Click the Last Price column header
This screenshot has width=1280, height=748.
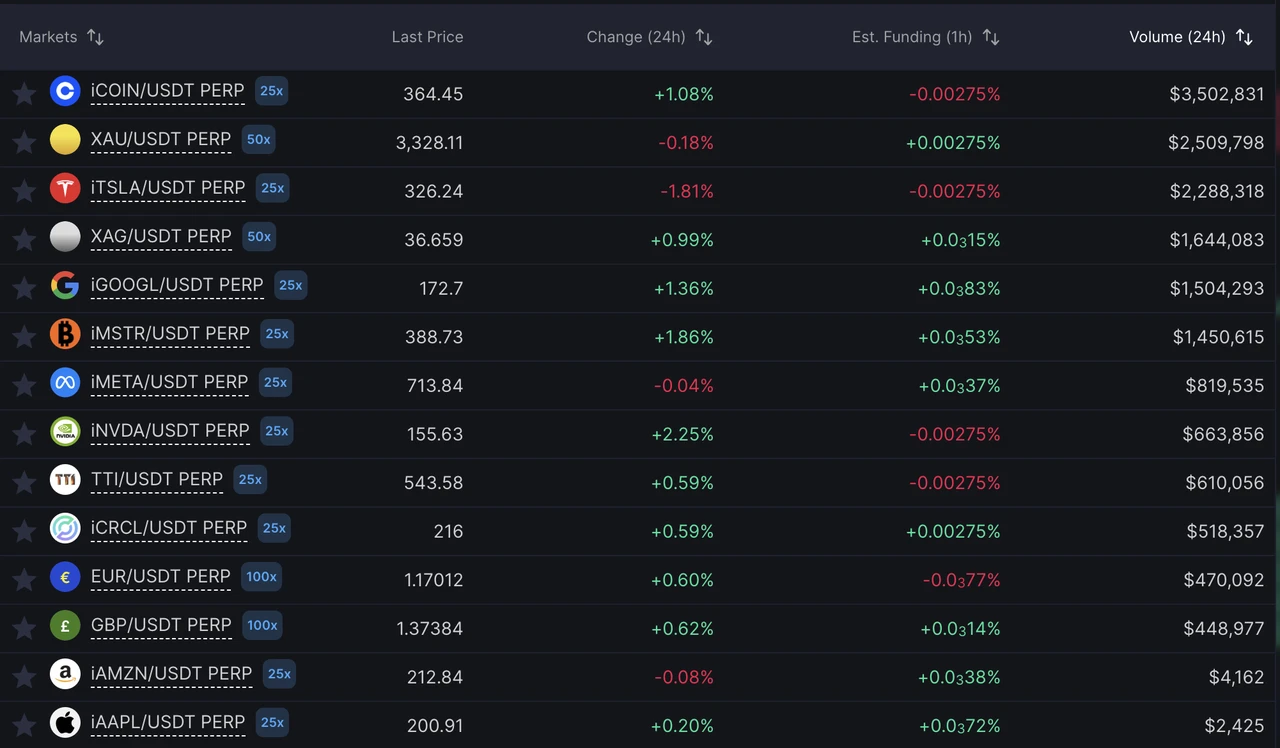tap(427, 37)
